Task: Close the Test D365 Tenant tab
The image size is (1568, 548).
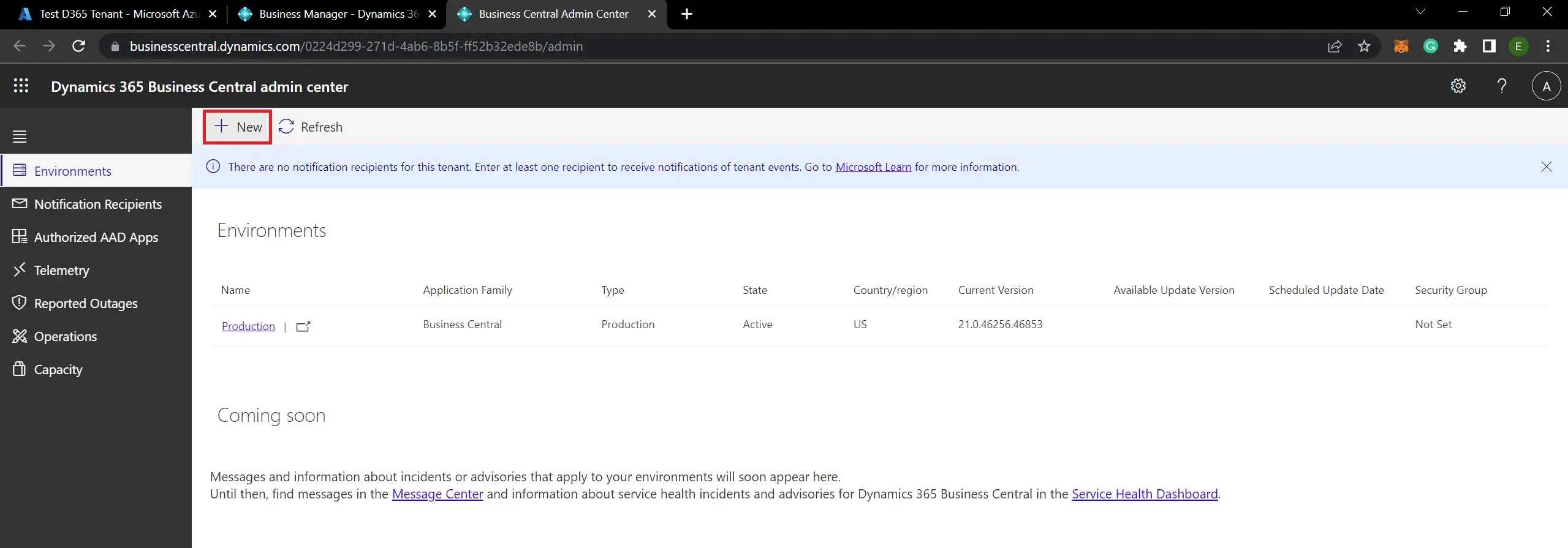Action: [x=213, y=14]
